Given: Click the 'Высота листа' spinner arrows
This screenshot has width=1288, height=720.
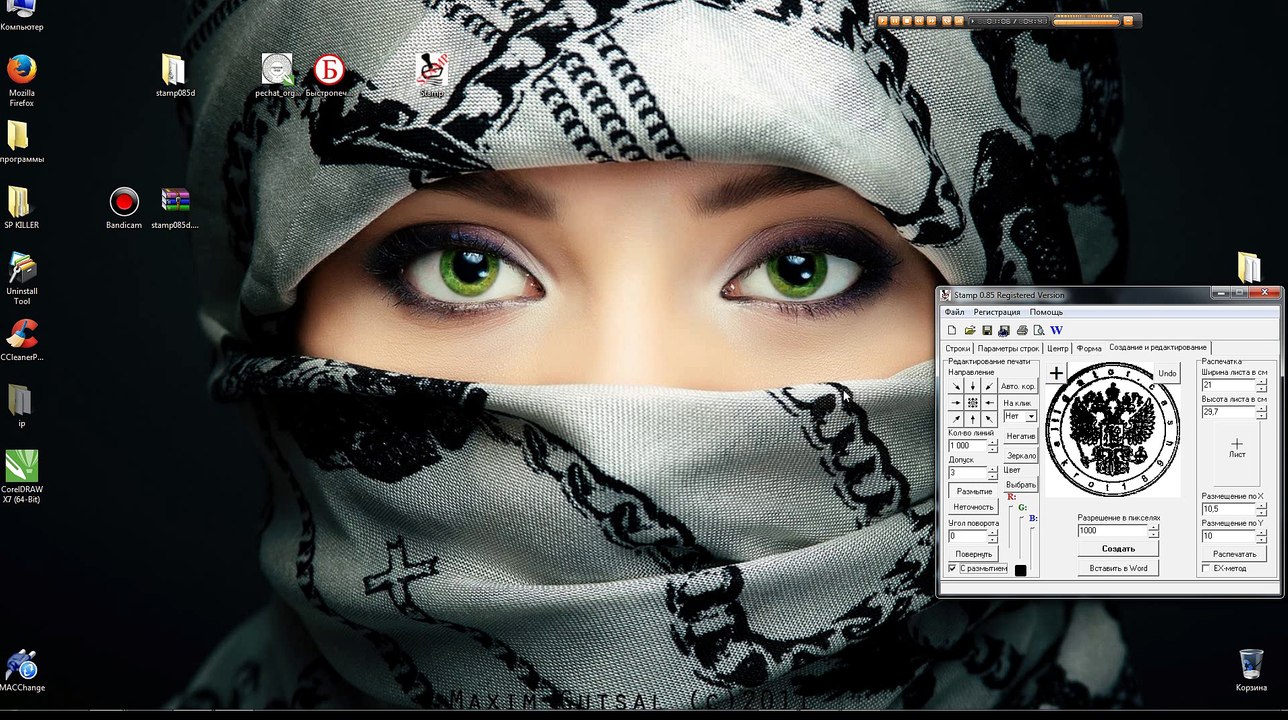Looking at the screenshot, I should 1261,412.
